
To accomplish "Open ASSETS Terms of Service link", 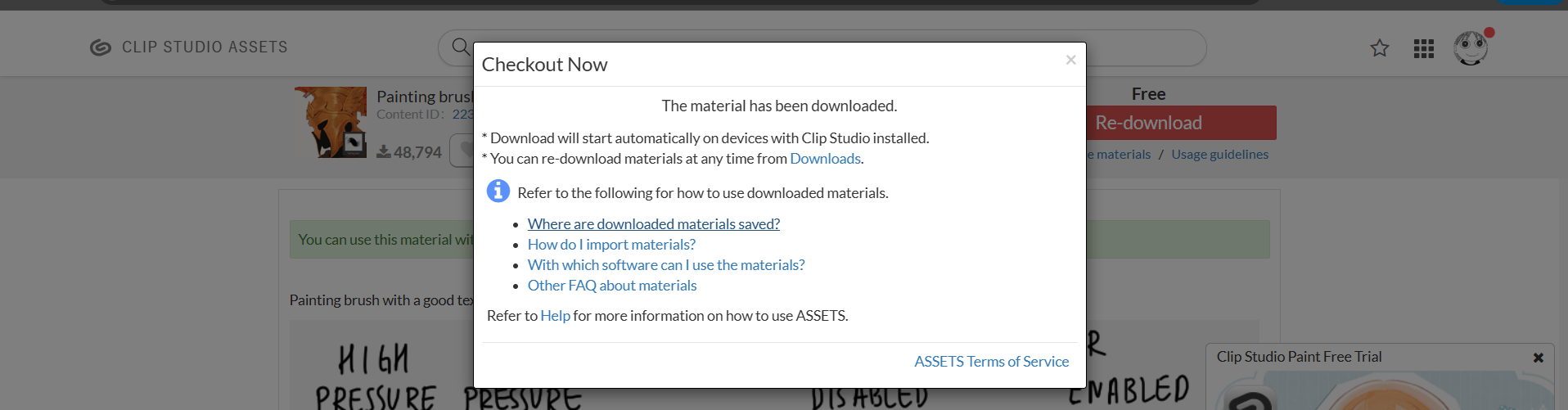I will [x=991, y=362].
